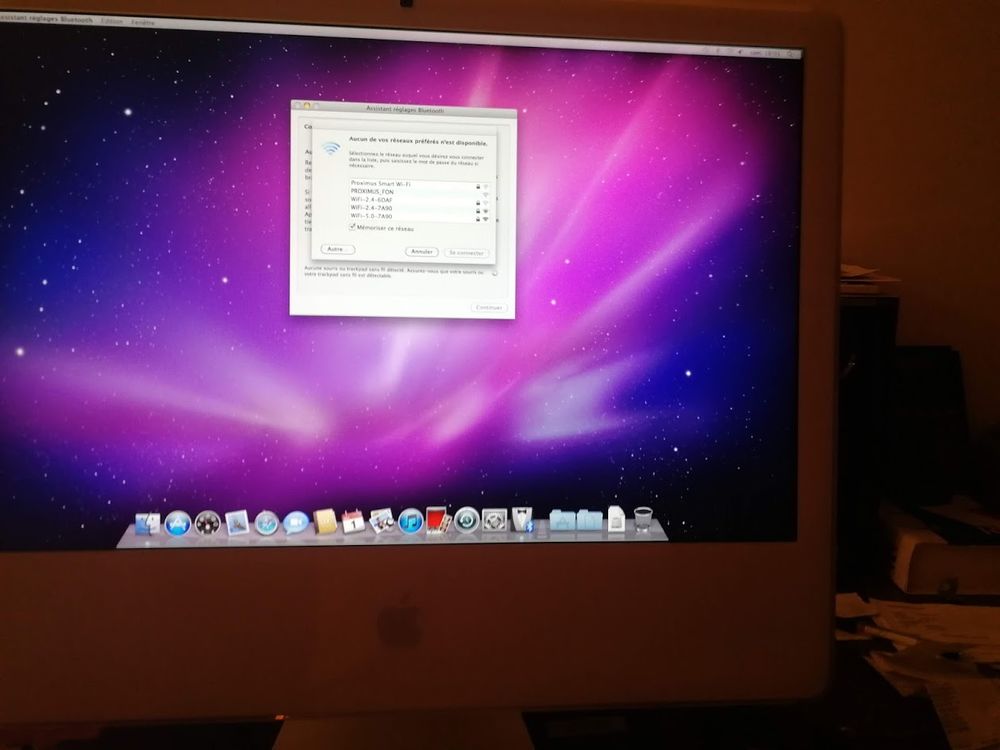Screen dimensions: 1000x750
Task: Open iCal calendar in the Dock
Action: (x=353, y=522)
